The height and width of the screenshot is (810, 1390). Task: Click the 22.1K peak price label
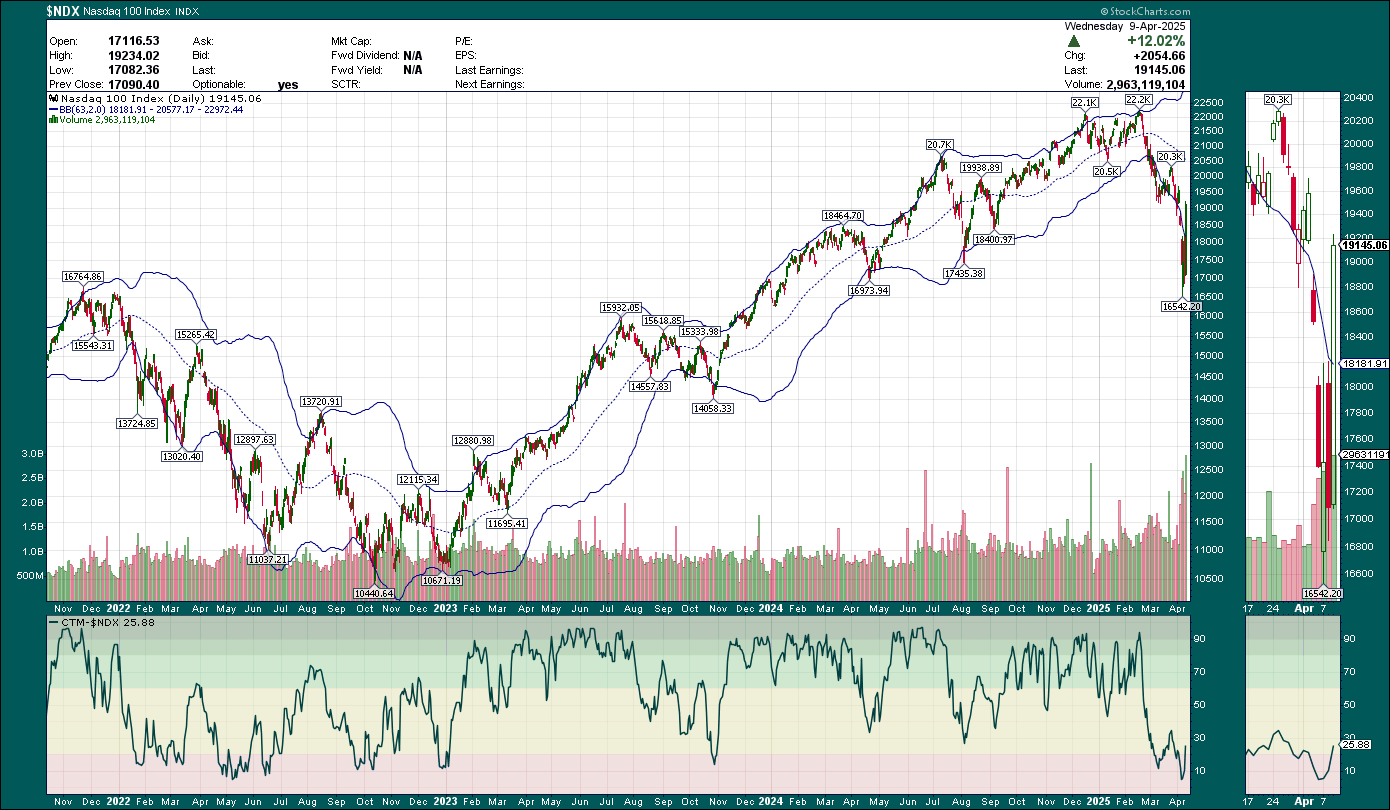point(1084,103)
